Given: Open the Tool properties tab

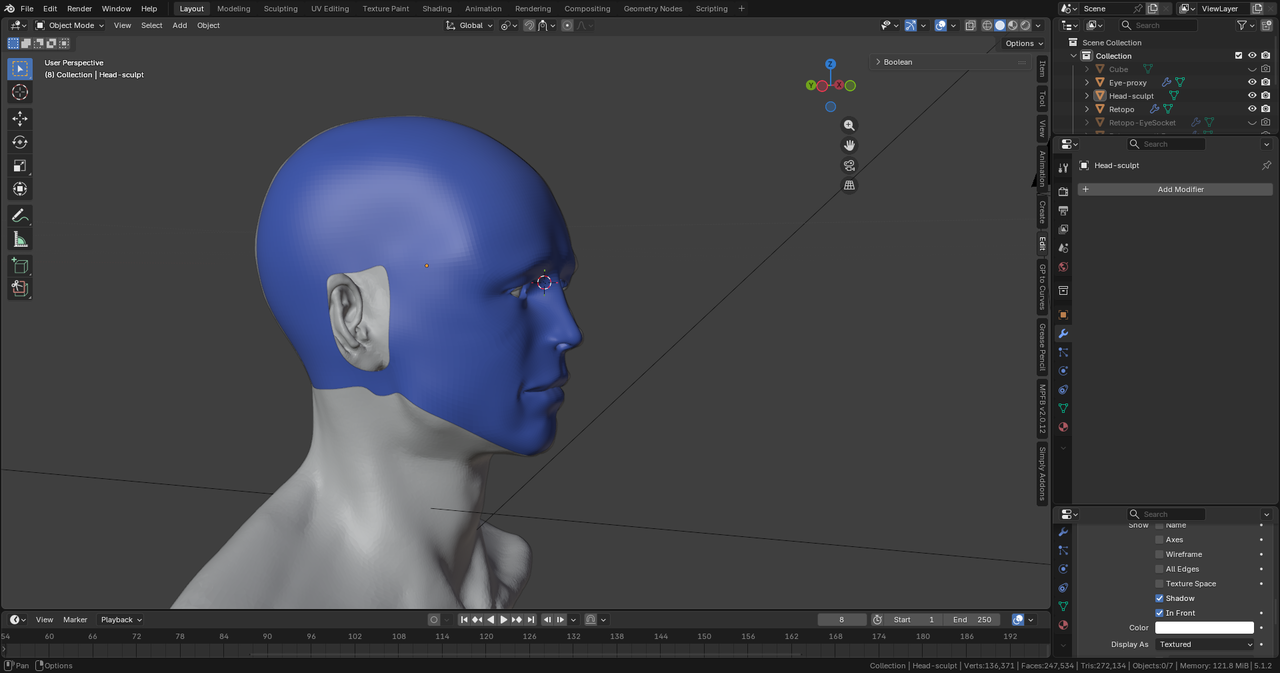Looking at the screenshot, I should tap(1063, 167).
